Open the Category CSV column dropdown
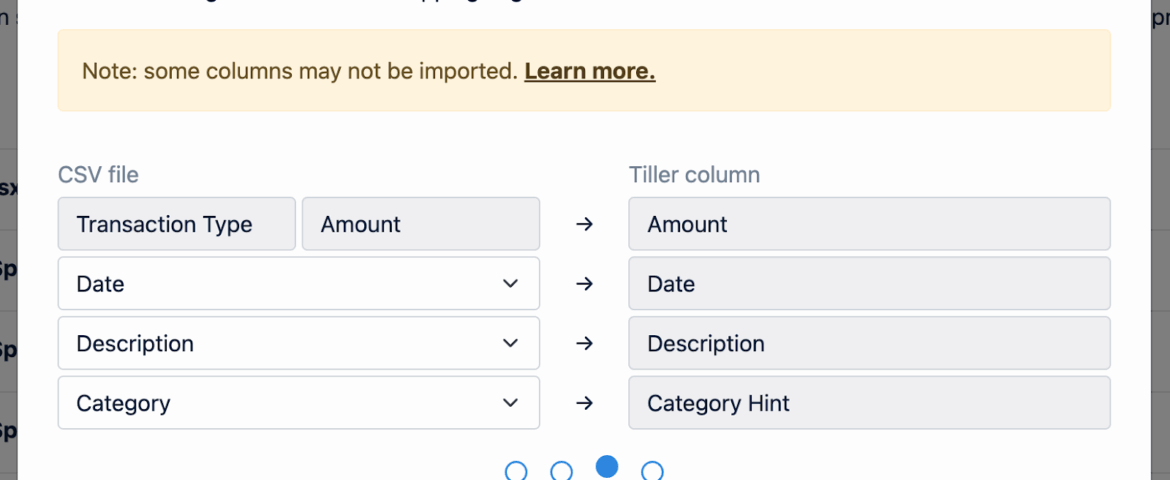The width and height of the screenshot is (1170, 480). point(298,404)
